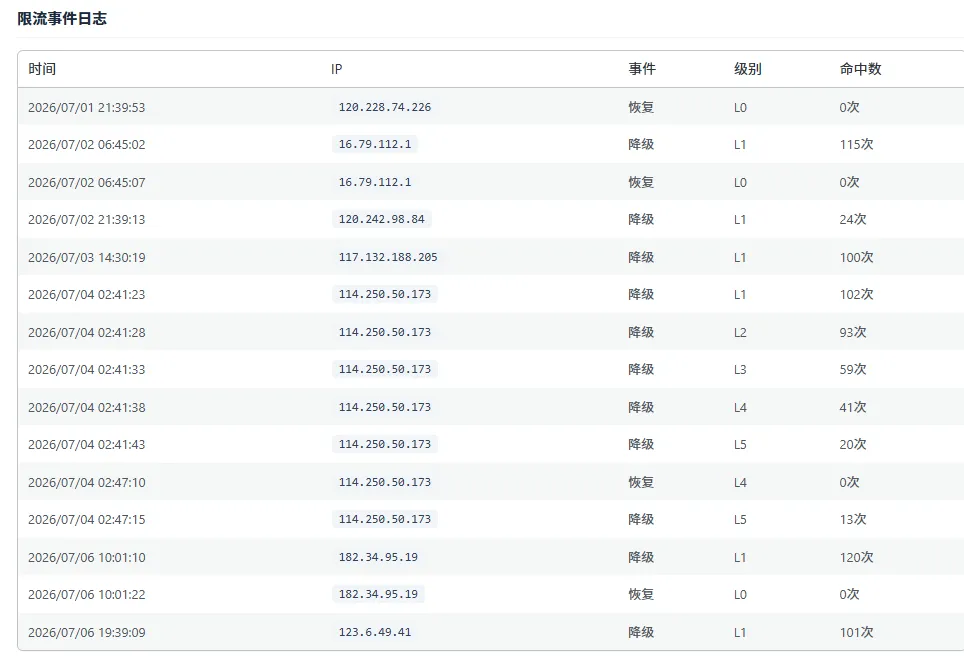Click hit count 100次
Viewport: 964px width, 657px height.
pos(856,258)
